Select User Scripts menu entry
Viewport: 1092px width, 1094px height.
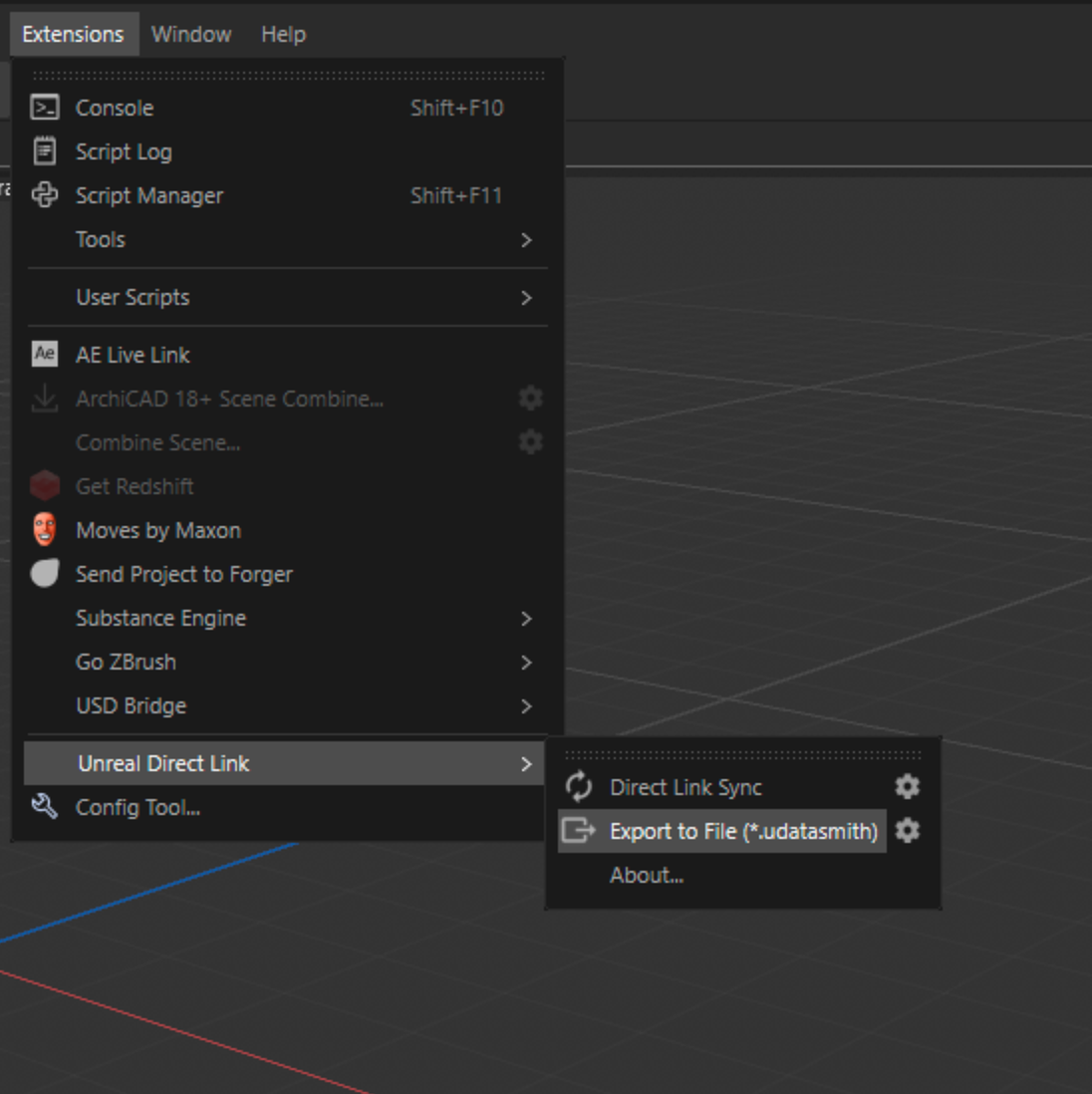(x=133, y=298)
